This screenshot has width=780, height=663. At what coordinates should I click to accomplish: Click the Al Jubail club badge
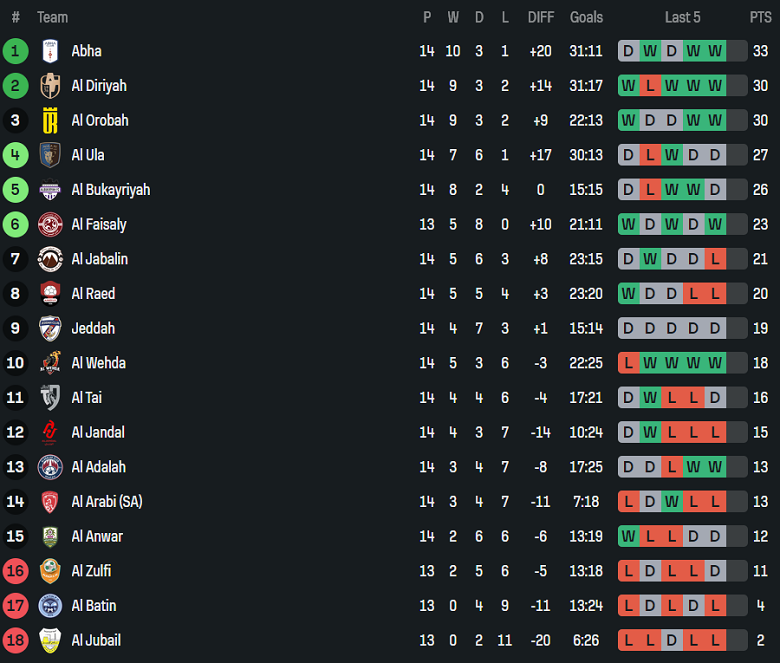click(x=50, y=640)
